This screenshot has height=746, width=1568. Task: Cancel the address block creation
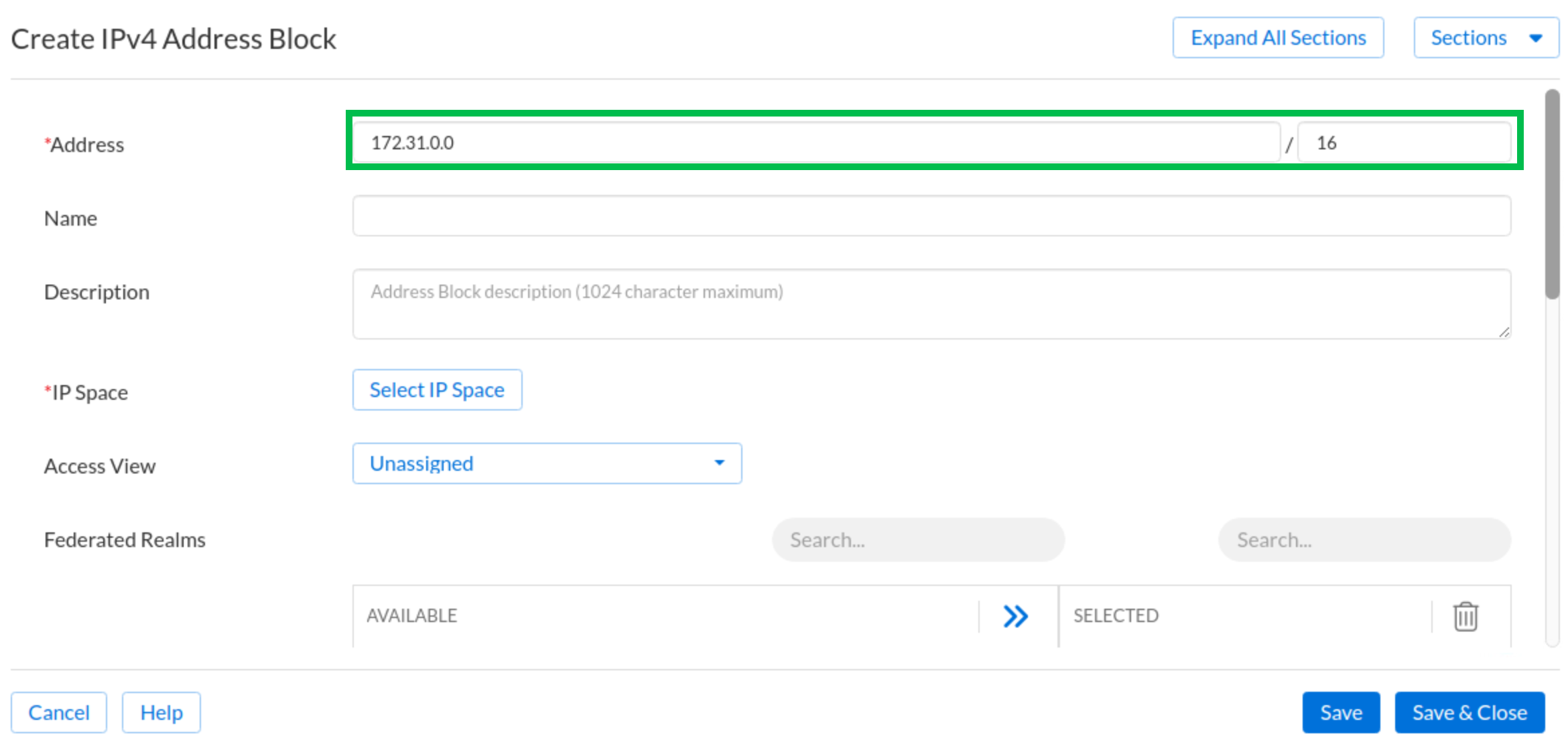tap(58, 713)
